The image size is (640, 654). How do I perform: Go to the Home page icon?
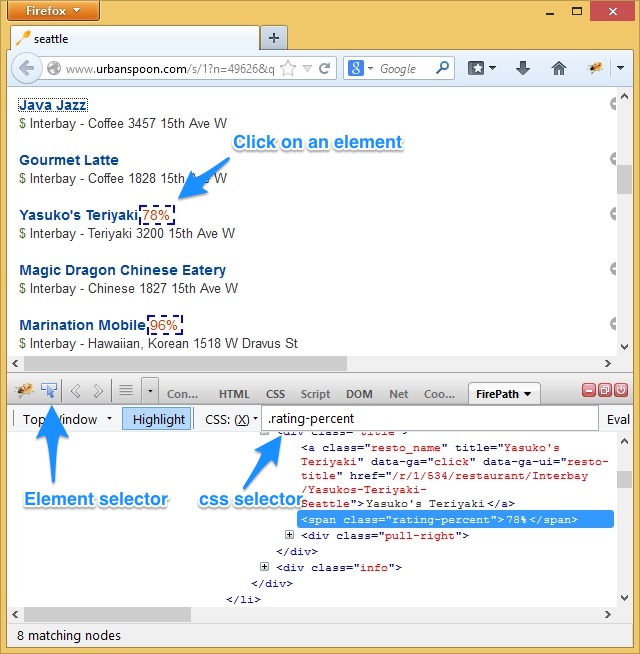[x=559, y=68]
